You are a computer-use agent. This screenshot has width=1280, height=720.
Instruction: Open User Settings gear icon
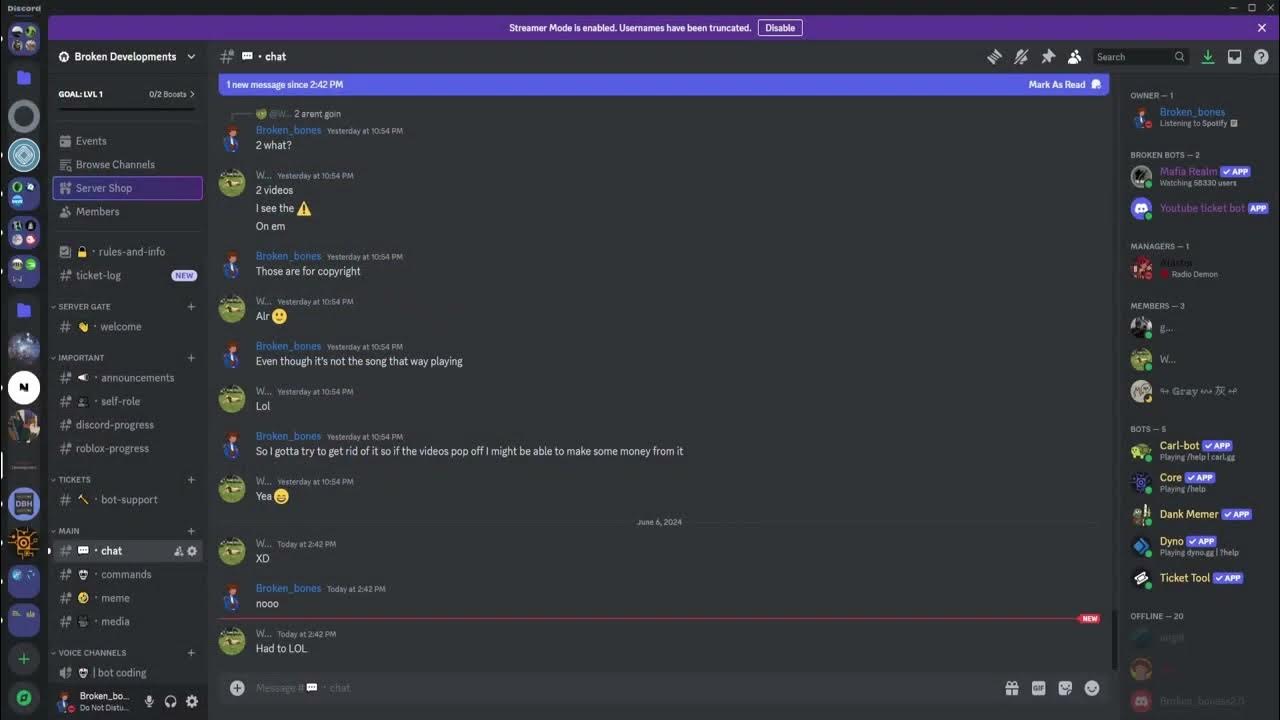click(x=192, y=702)
